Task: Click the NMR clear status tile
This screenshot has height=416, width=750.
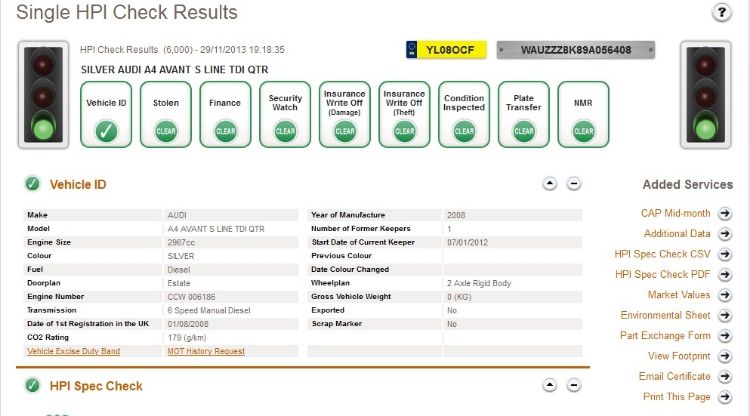Action: (x=584, y=114)
